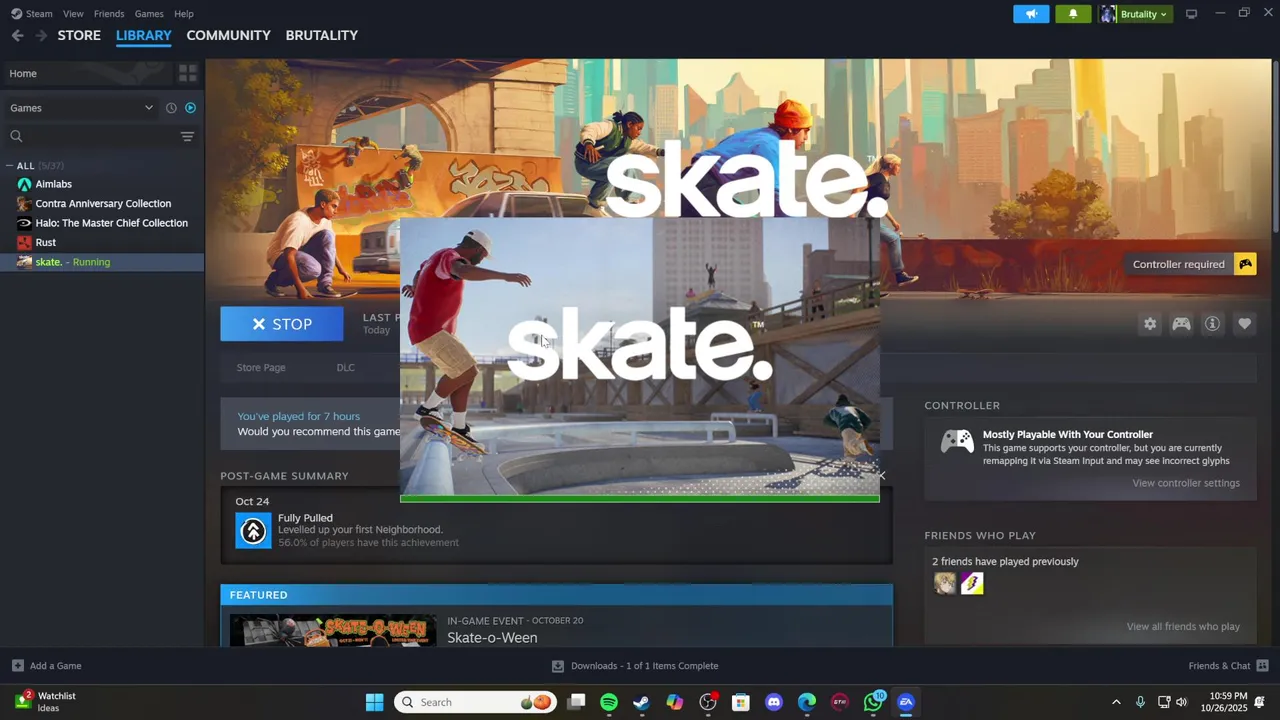Open the Help menu

tap(183, 14)
